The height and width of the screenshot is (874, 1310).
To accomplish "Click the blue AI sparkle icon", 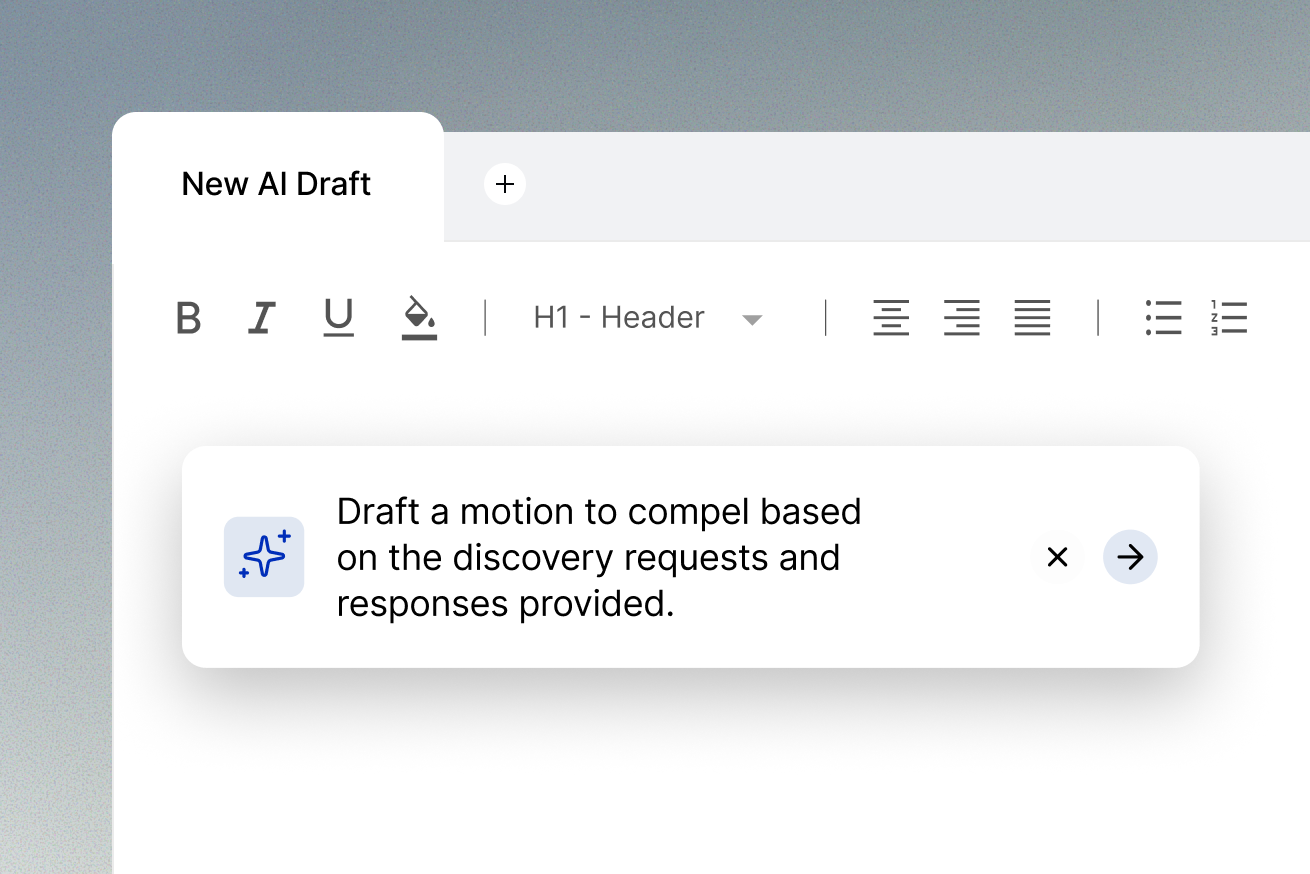I will 264,557.
